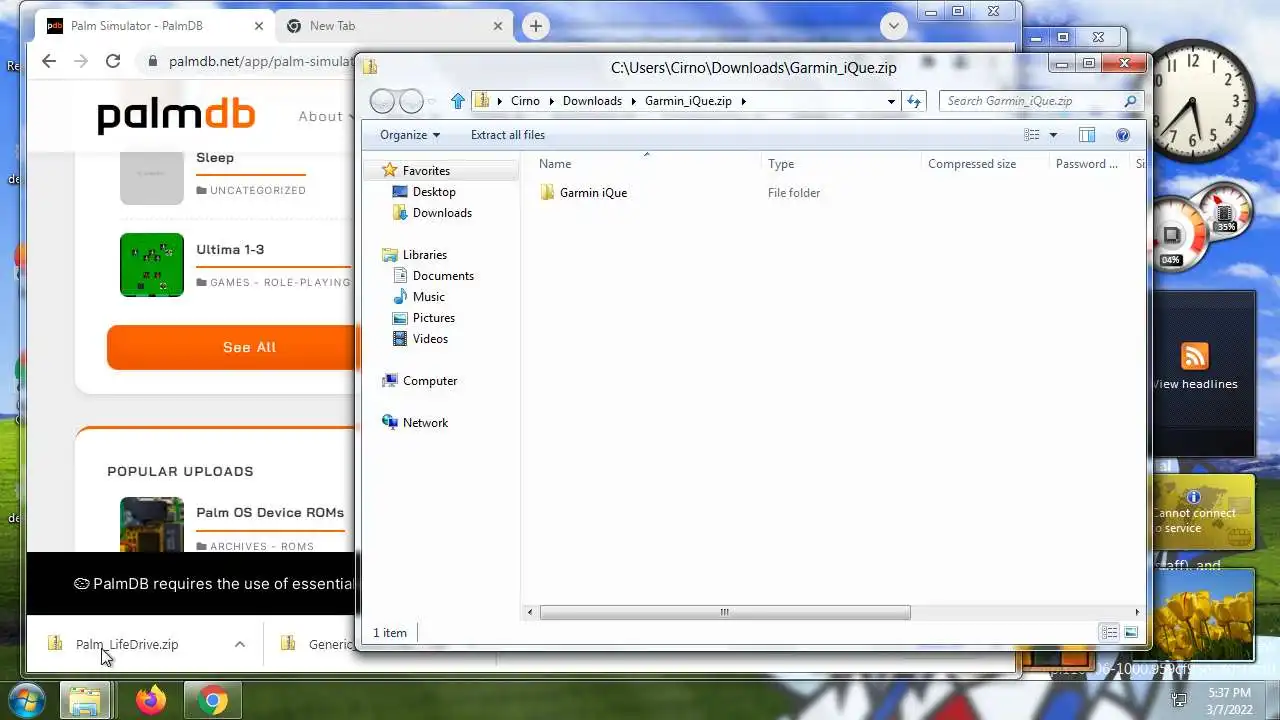The height and width of the screenshot is (720, 1280).
Task: Open Chrome from the taskbar
Action: coord(212,700)
